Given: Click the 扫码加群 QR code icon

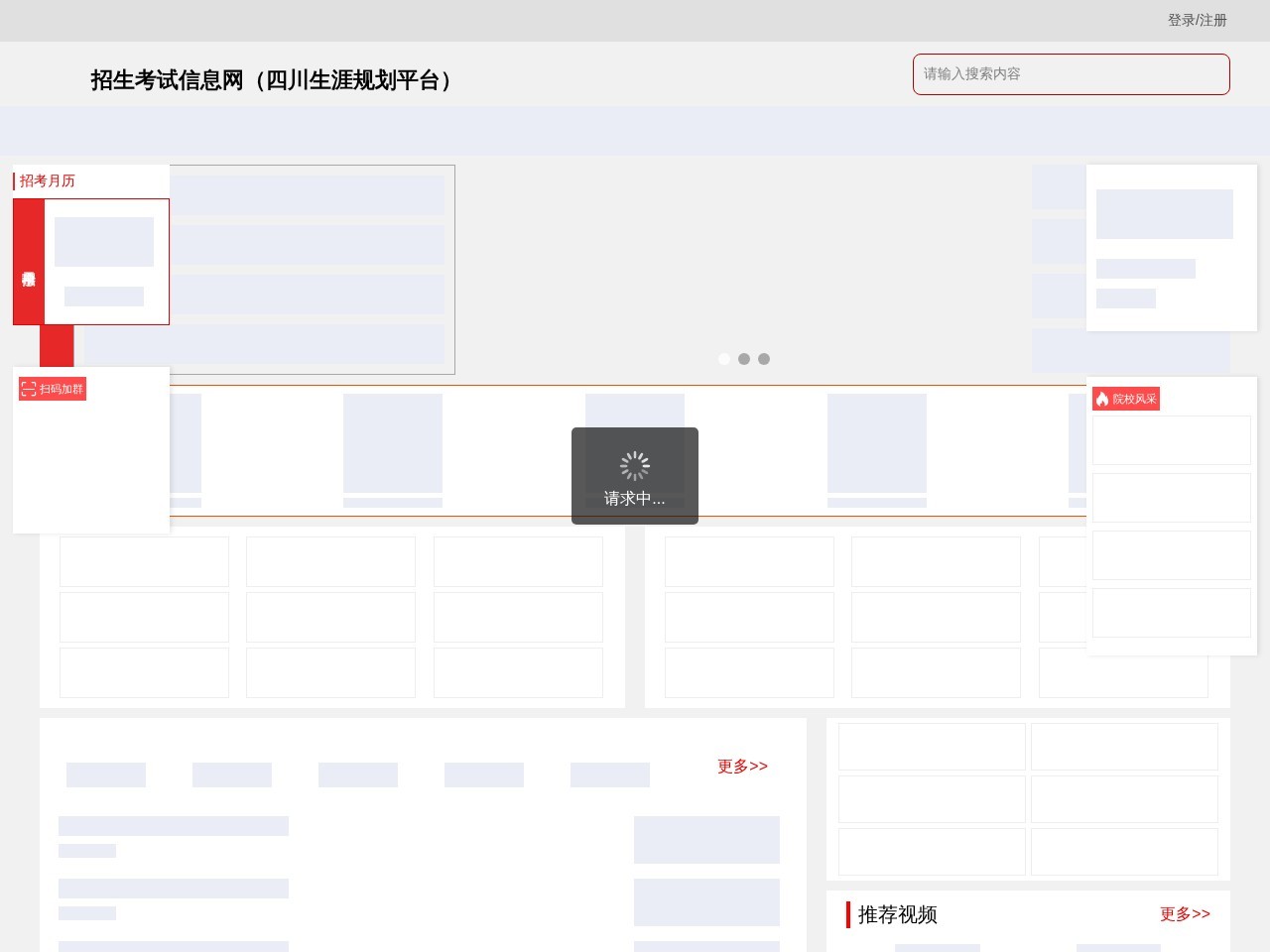Looking at the screenshot, I should tap(28, 389).
